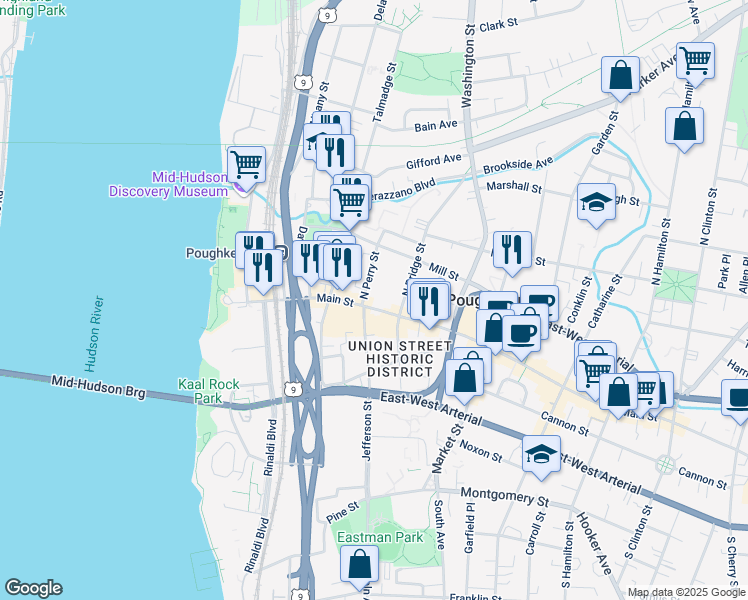Click the Washington St label

coord(468,66)
